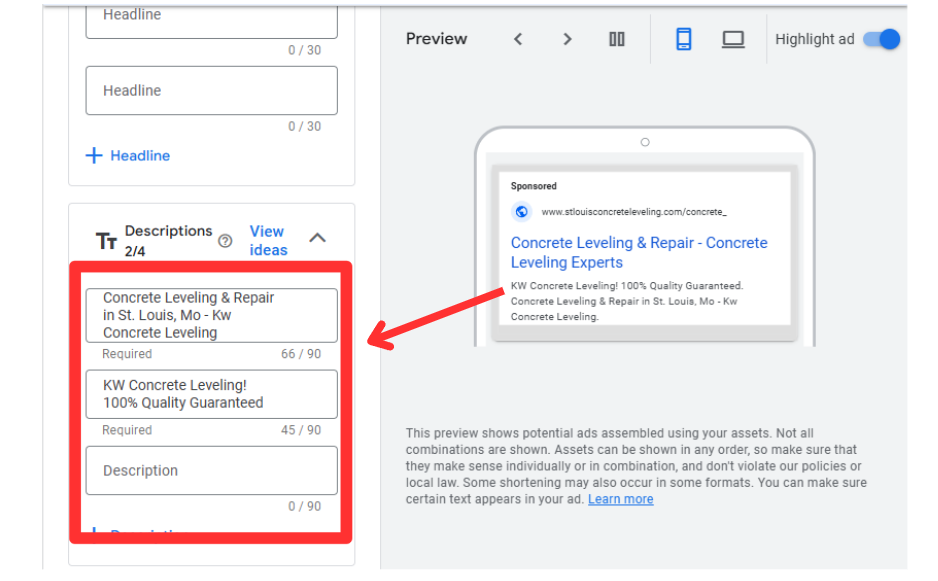Click the text-size icon beside Descriptions

[x=106, y=241]
